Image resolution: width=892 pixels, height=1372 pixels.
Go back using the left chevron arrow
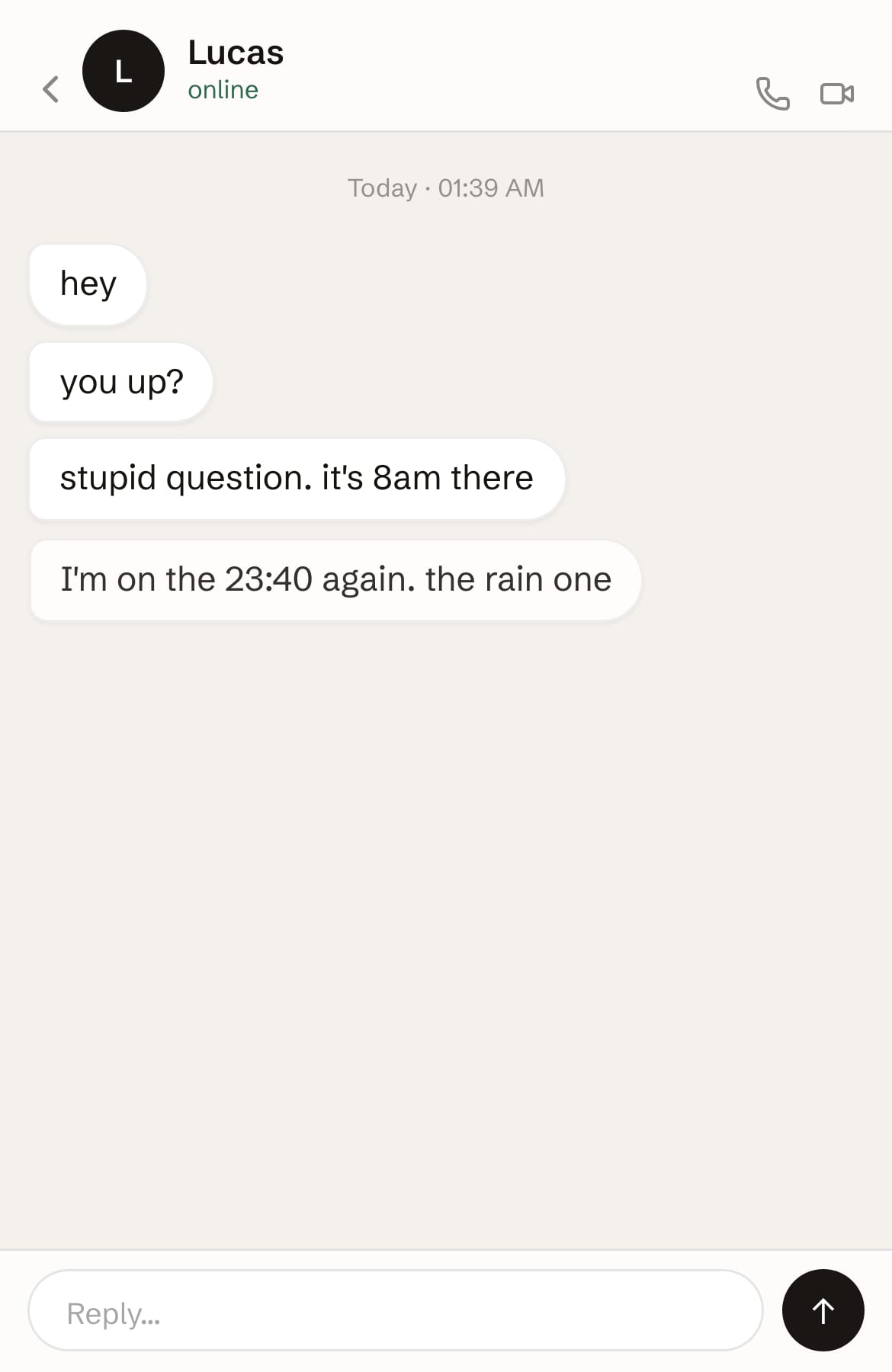tap(50, 89)
